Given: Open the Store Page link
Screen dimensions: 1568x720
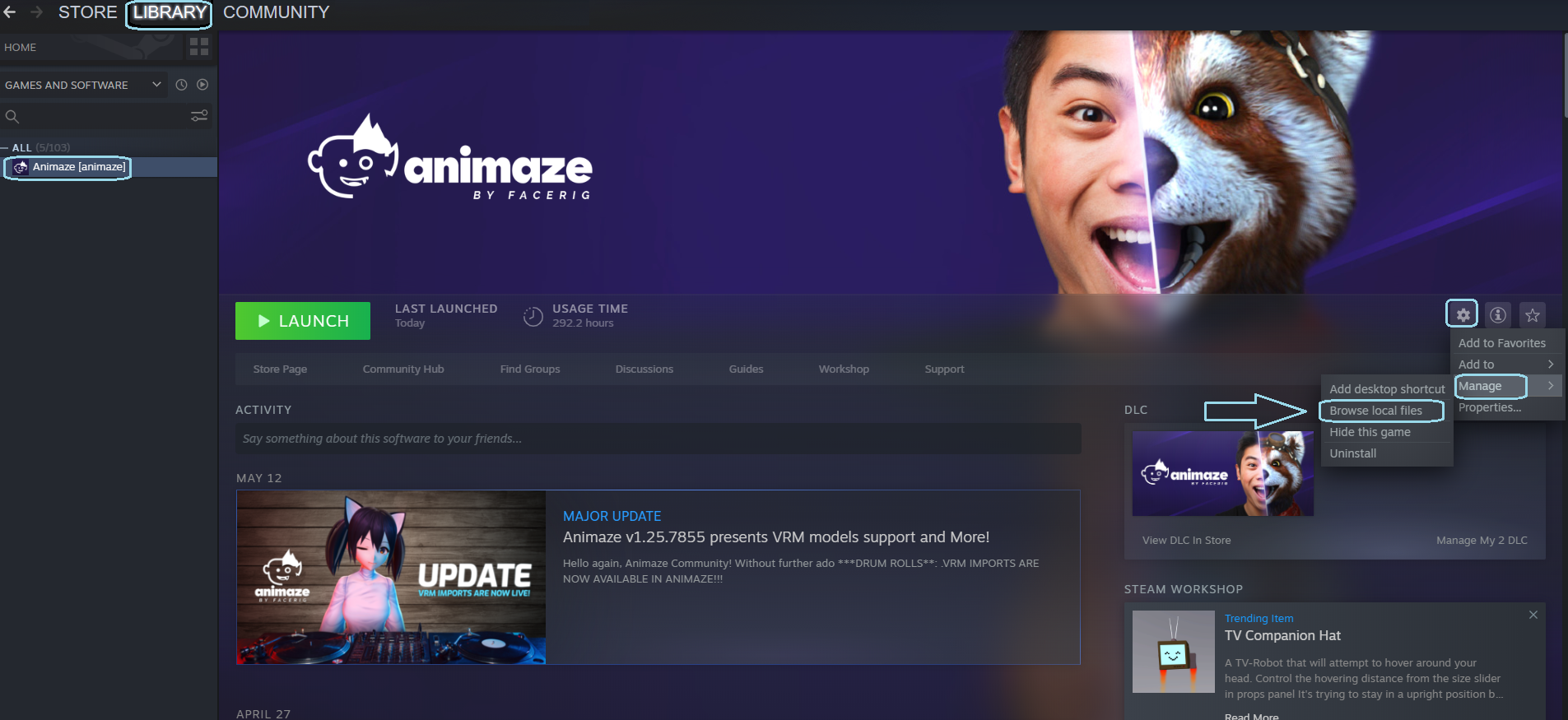Looking at the screenshot, I should tap(280, 369).
